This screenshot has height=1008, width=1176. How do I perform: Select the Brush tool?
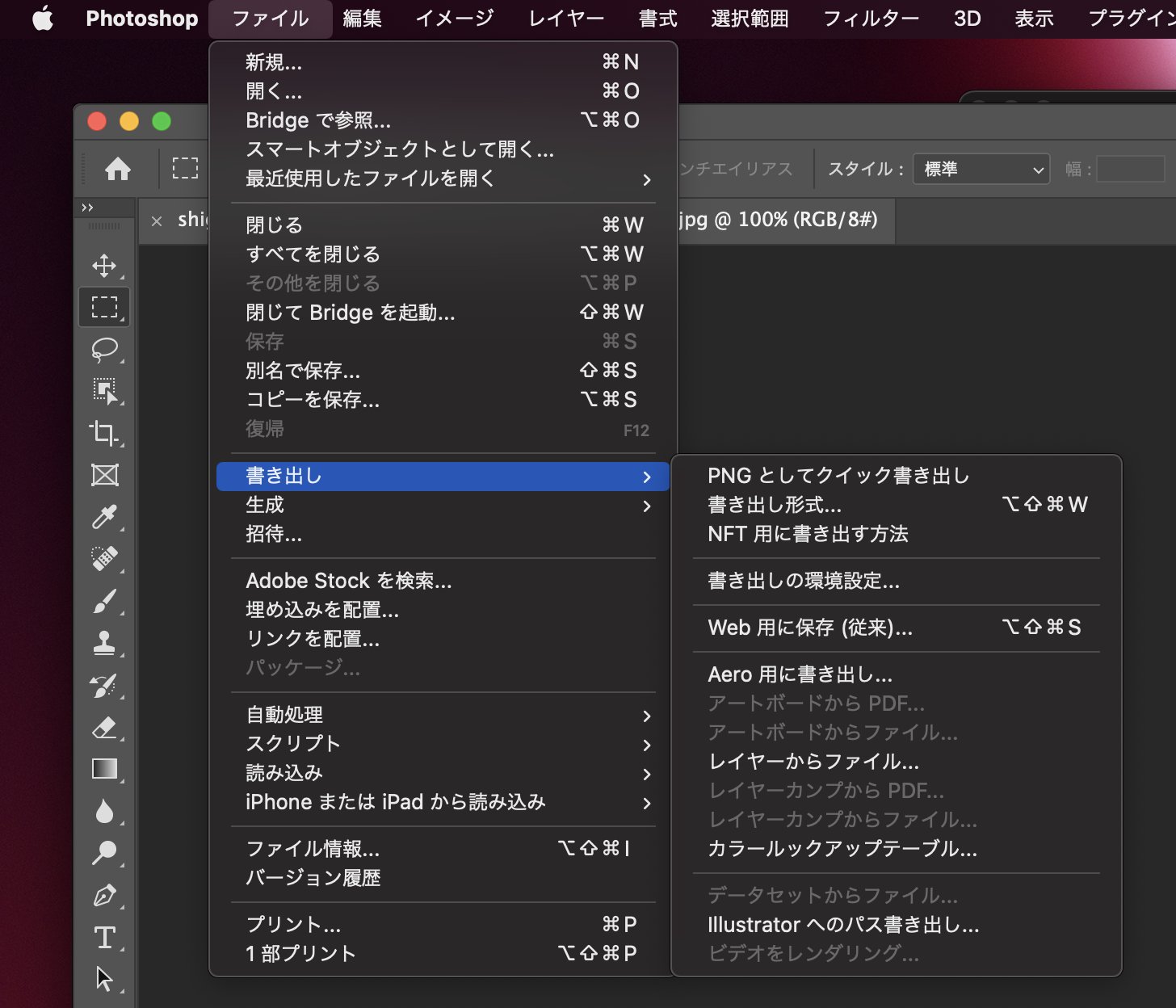tap(104, 601)
